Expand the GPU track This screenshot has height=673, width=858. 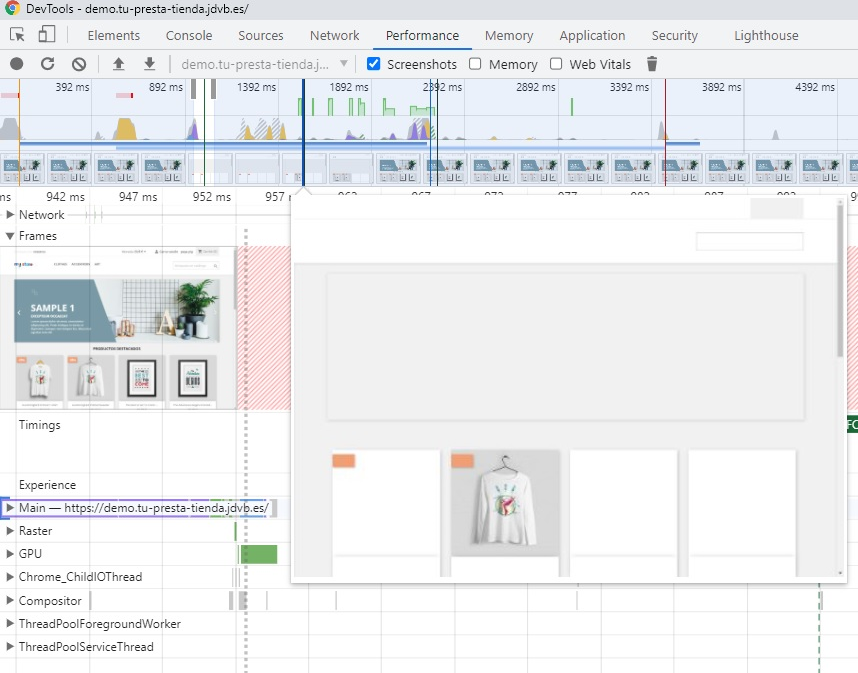[x=10, y=554]
